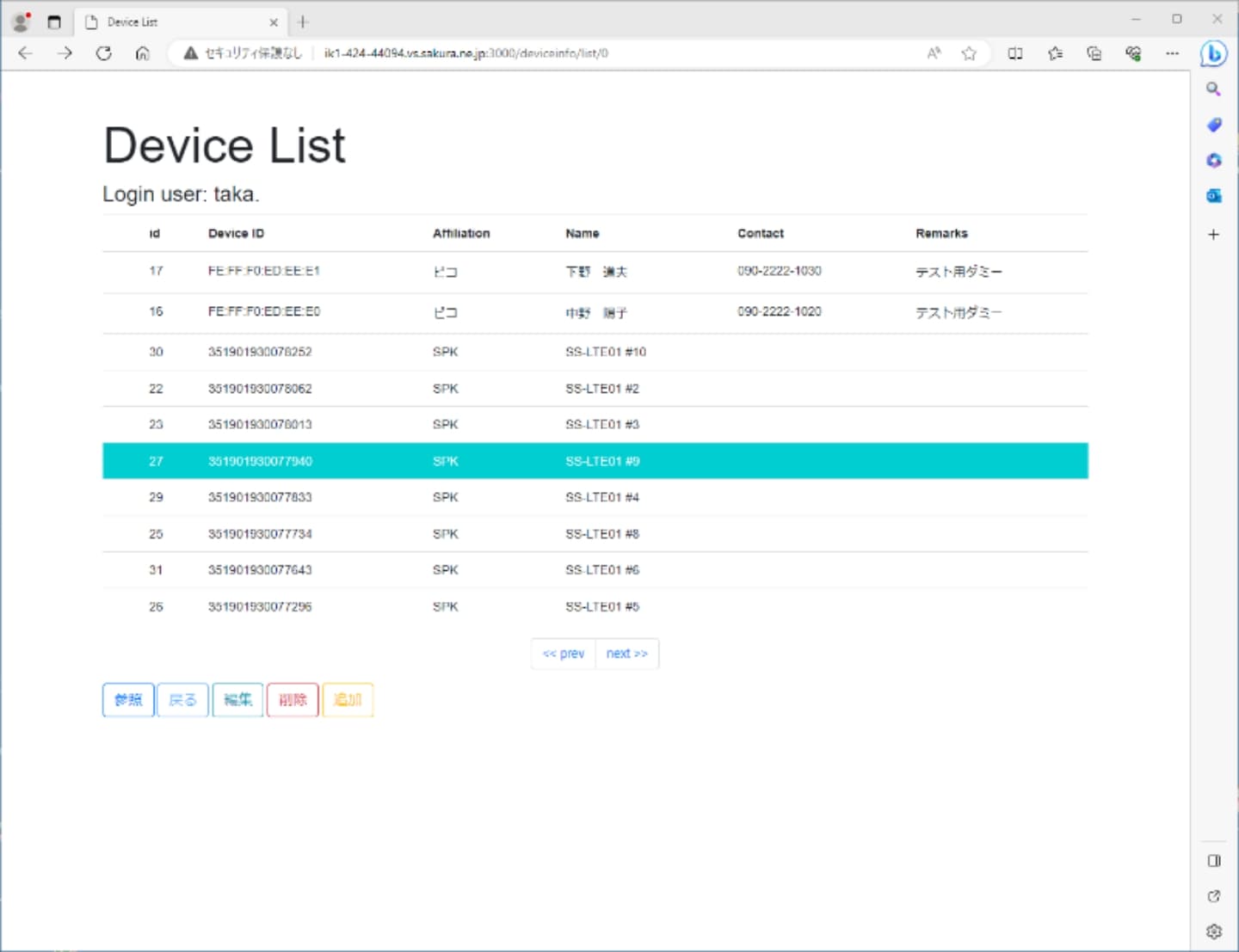
Task: Open the tab actions menu button
Action: (54, 22)
